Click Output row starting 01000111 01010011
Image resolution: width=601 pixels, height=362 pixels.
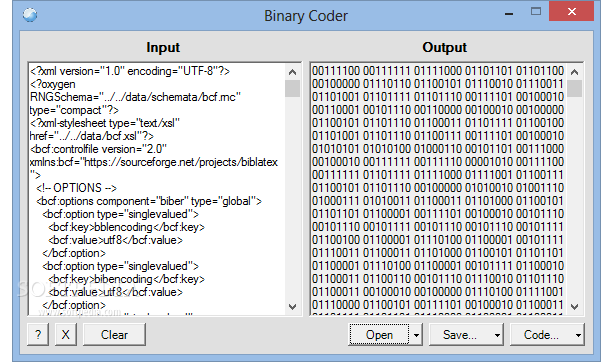tap(438, 201)
